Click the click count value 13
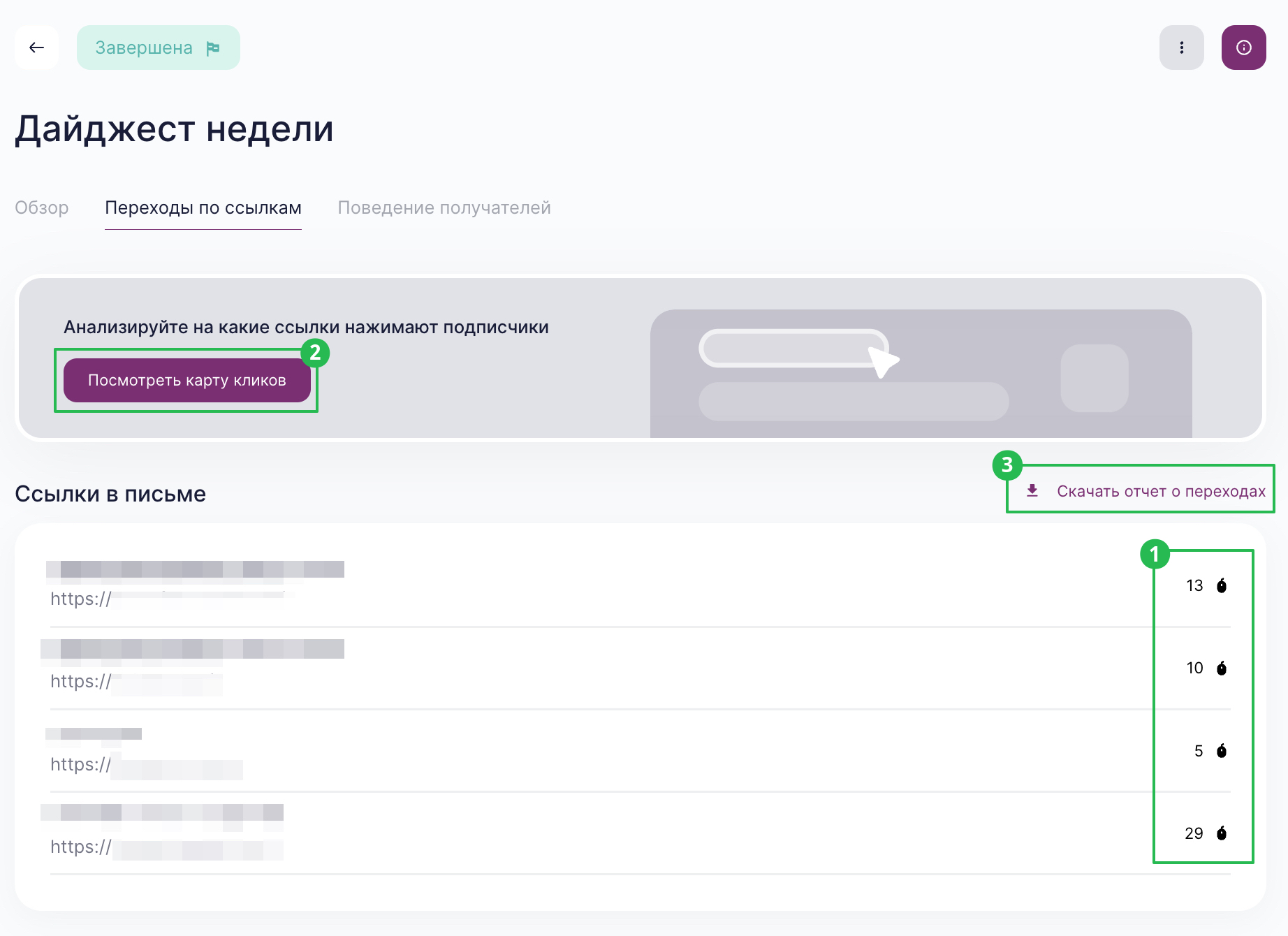This screenshot has height=936, width=1288. coord(1194,585)
